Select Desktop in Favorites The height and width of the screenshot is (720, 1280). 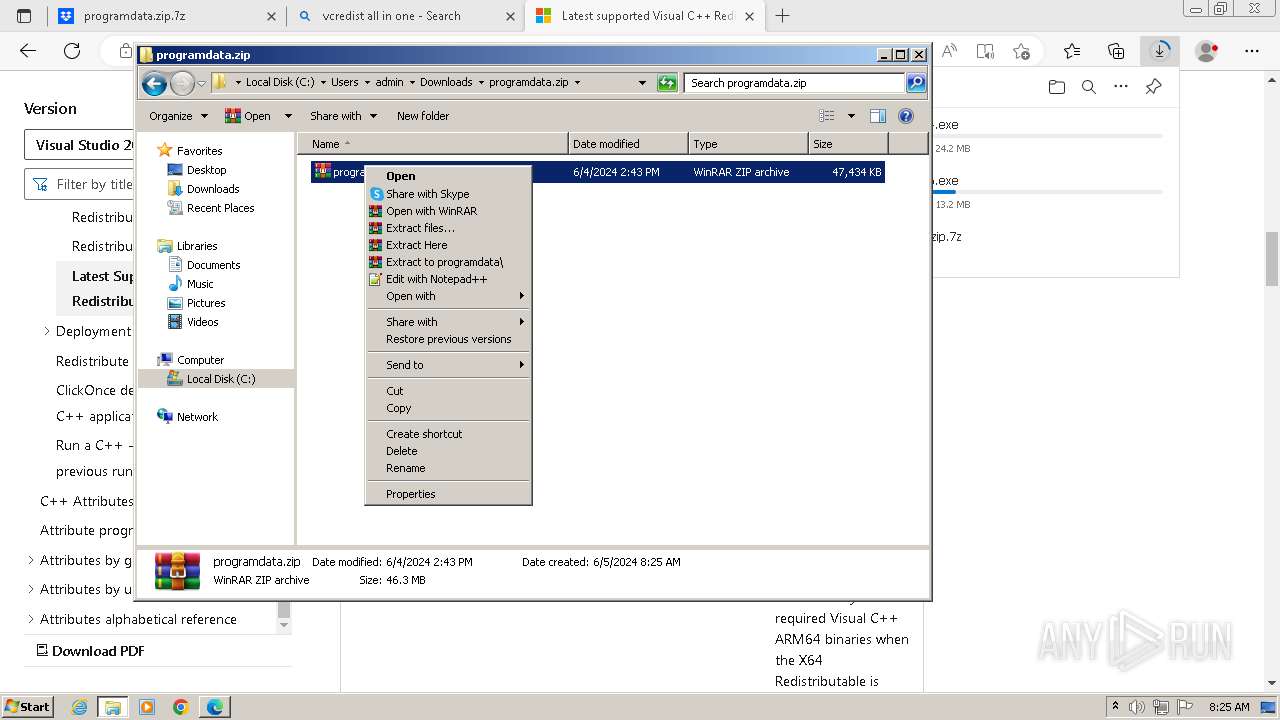point(206,170)
